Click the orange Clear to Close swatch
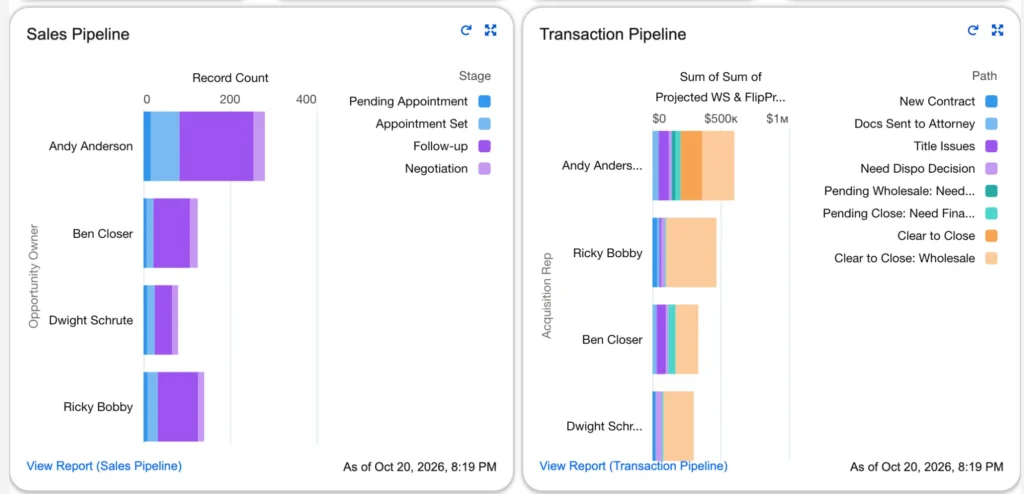The width and height of the screenshot is (1024, 494). (x=991, y=235)
